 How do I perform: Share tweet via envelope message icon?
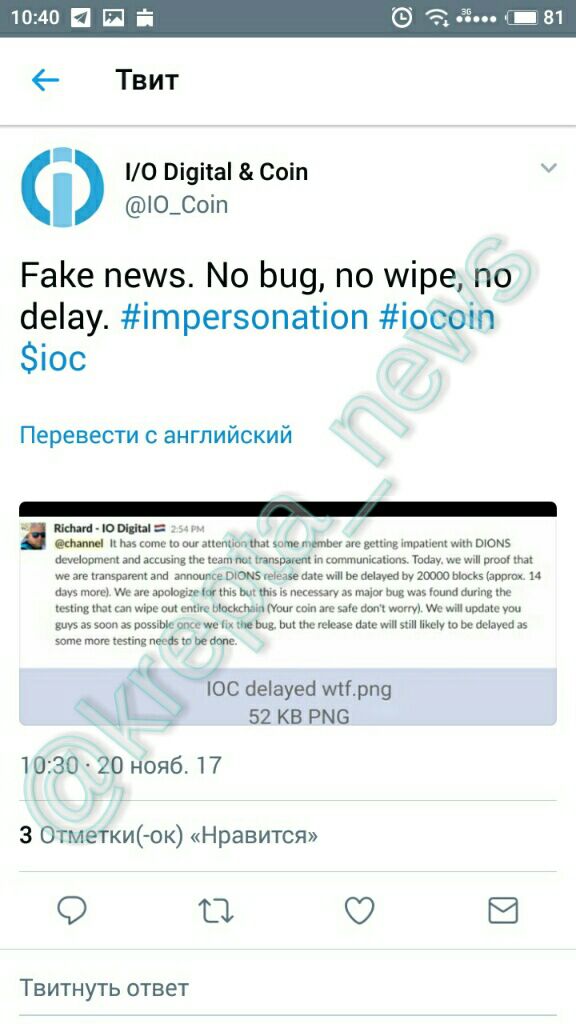point(503,910)
